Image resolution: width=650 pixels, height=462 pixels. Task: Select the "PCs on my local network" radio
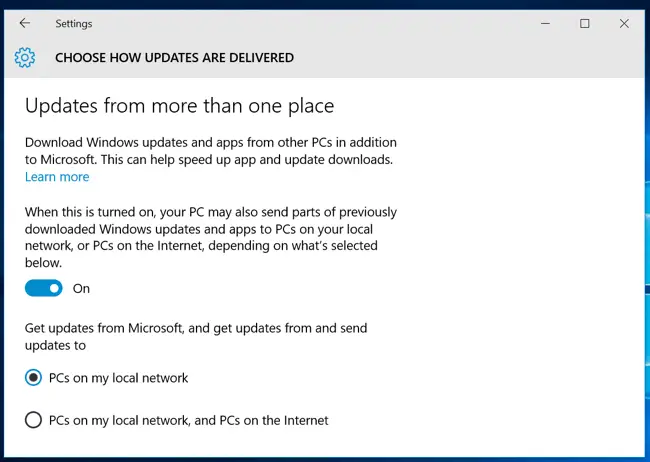point(33,378)
